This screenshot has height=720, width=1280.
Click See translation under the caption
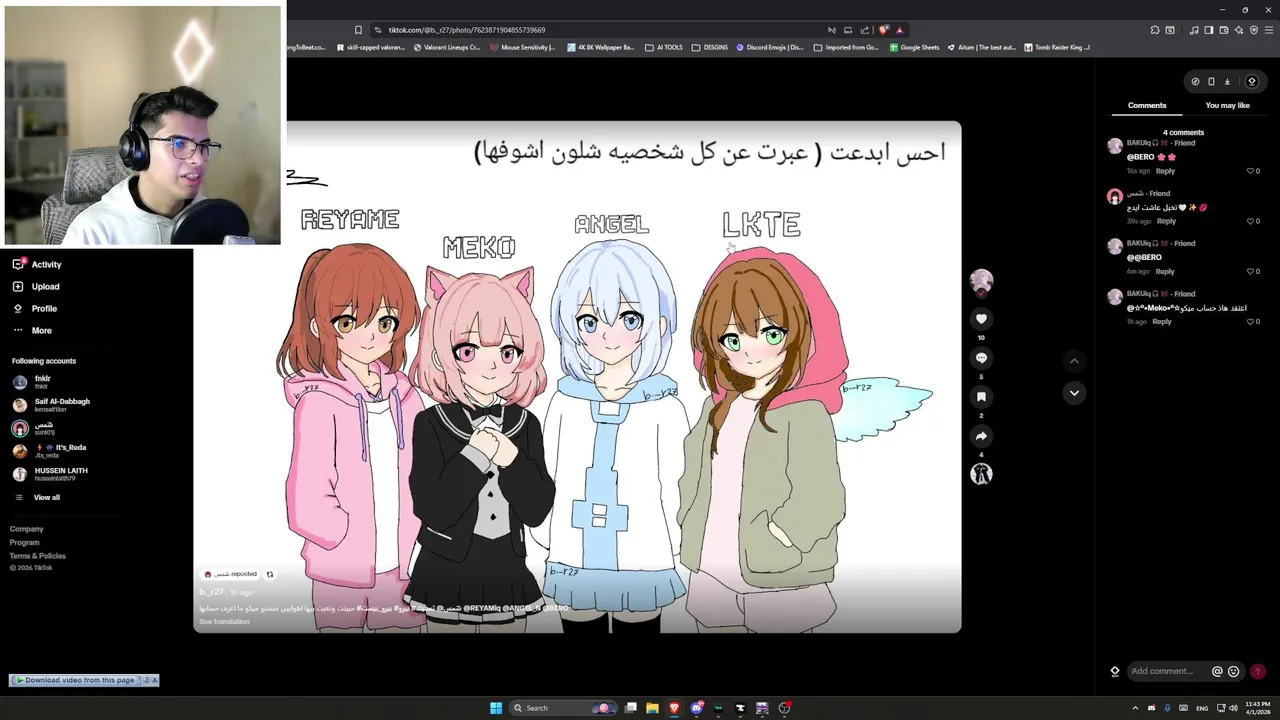(224, 622)
